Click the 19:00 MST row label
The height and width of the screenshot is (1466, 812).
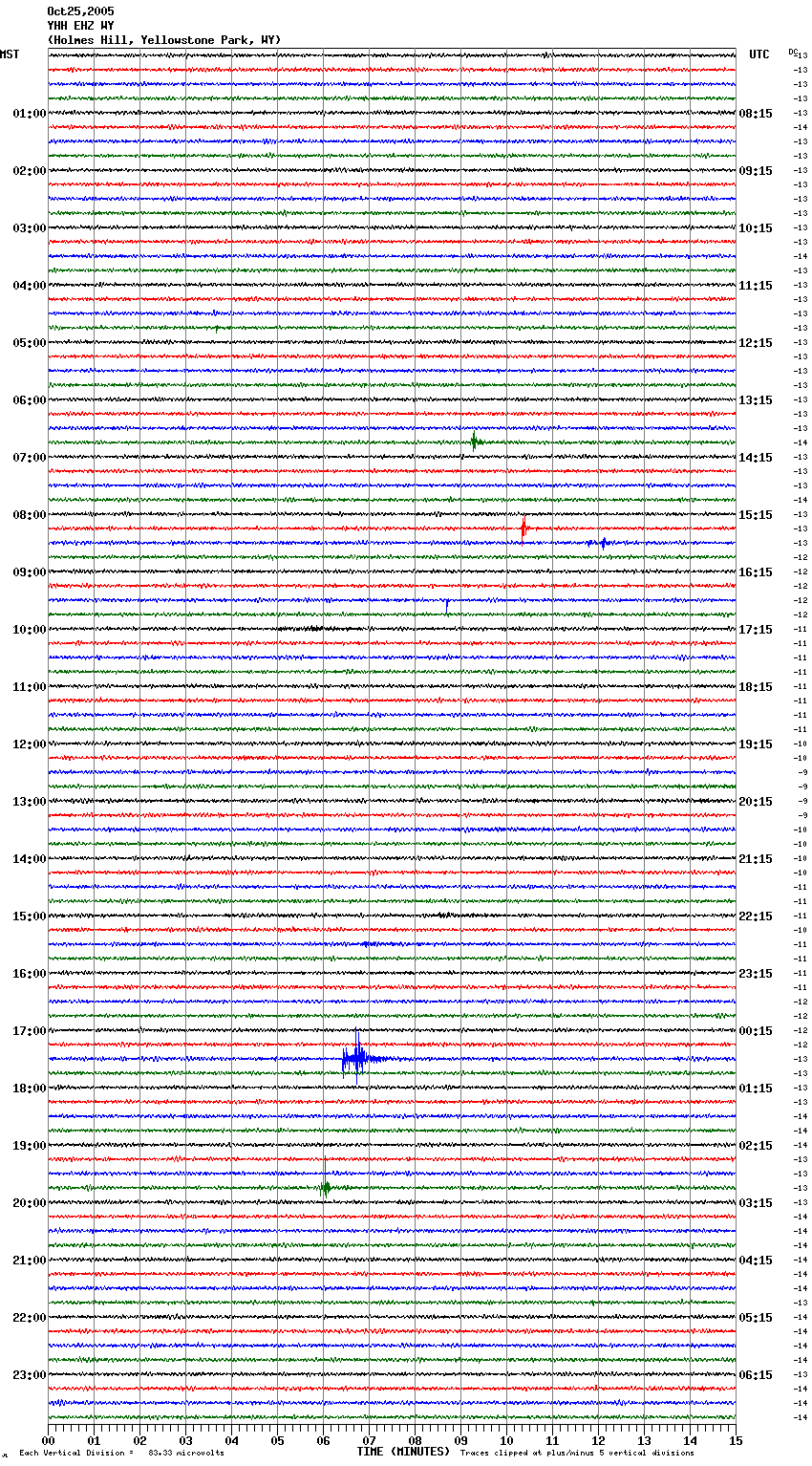[29, 1146]
